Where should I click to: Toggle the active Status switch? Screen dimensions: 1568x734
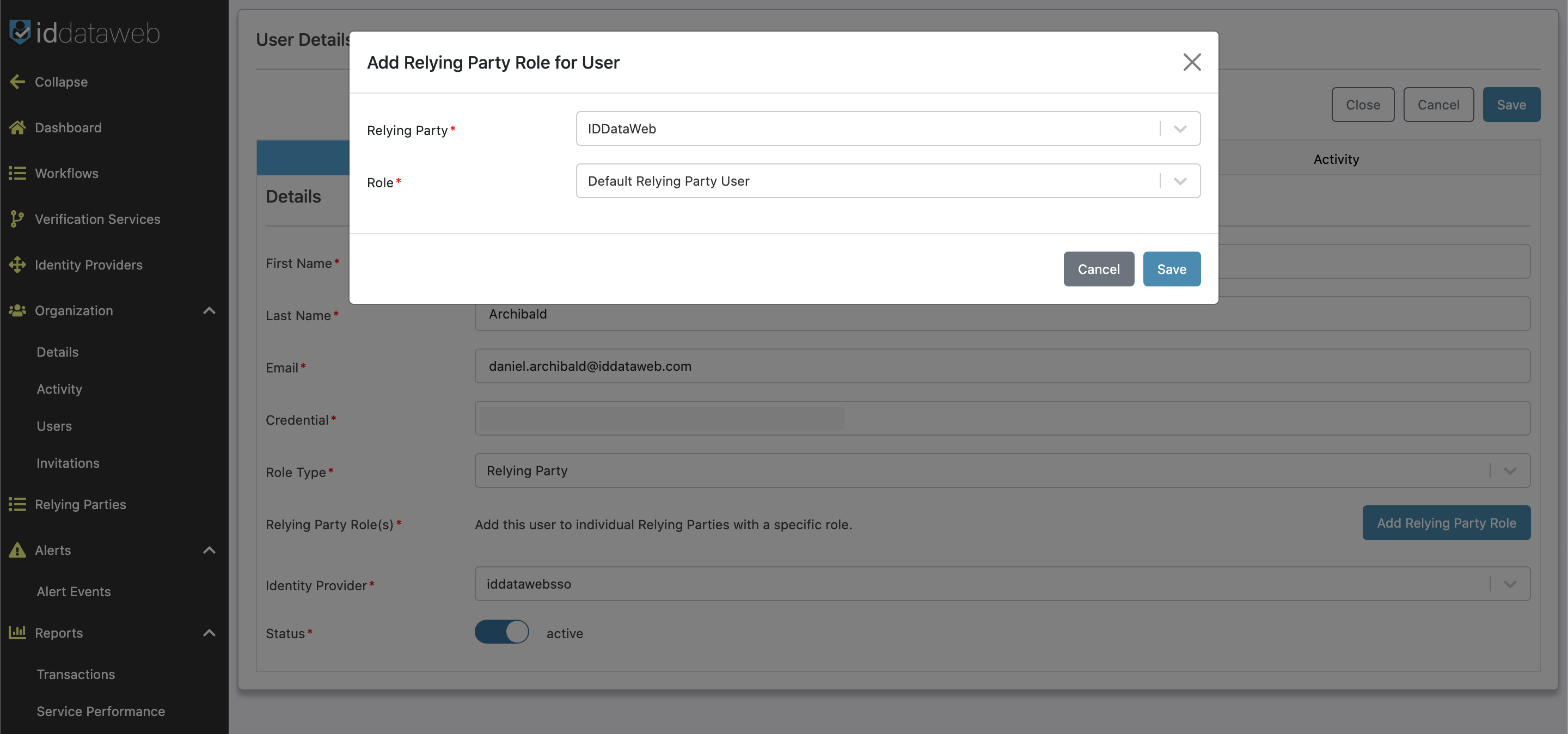coord(501,632)
